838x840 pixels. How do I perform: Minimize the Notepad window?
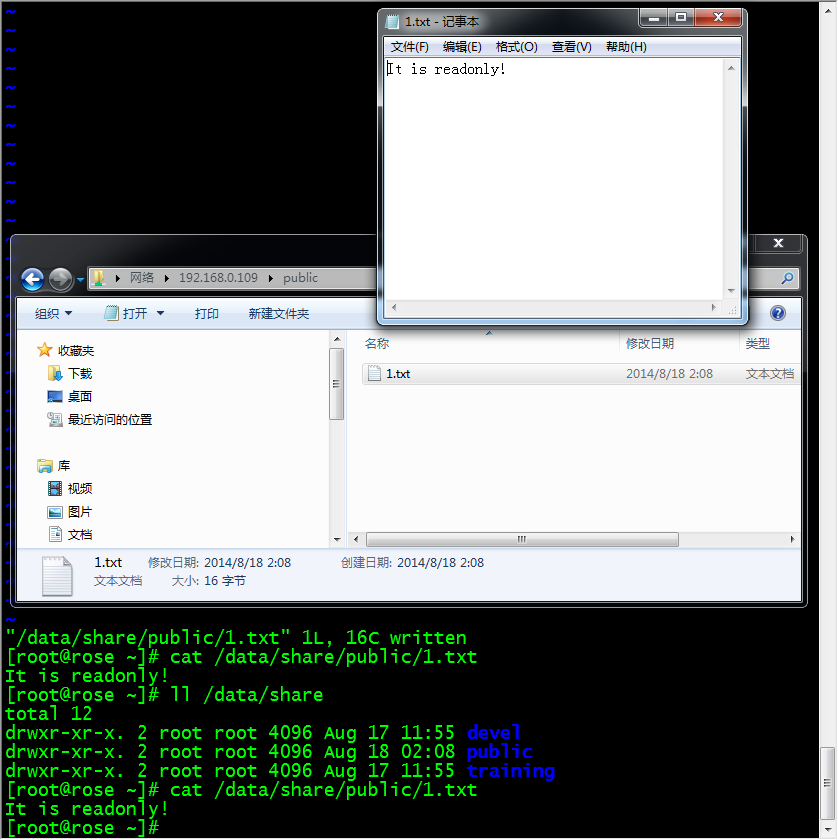654,18
